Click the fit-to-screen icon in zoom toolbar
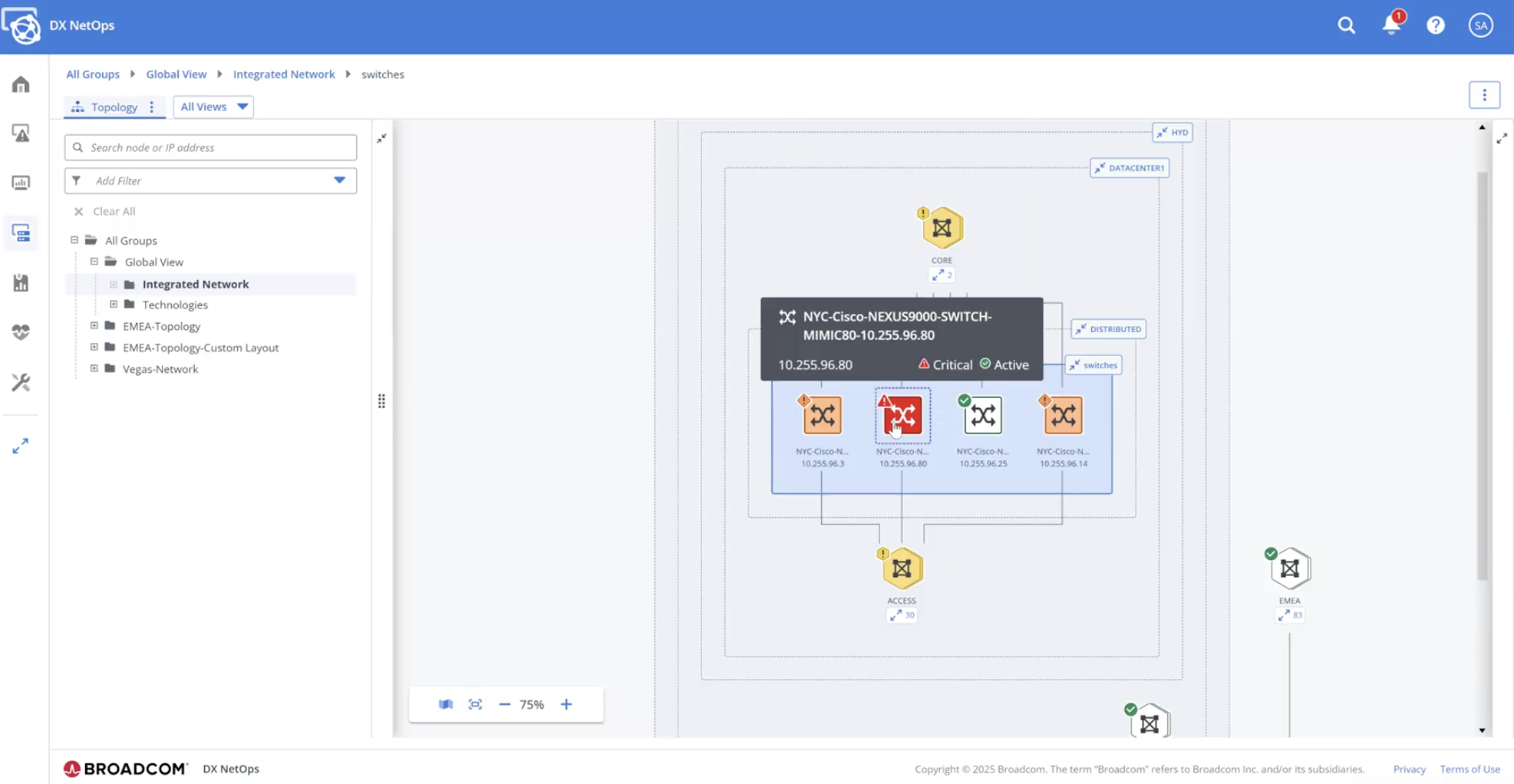The image size is (1514, 784). (x=475, y=703)
